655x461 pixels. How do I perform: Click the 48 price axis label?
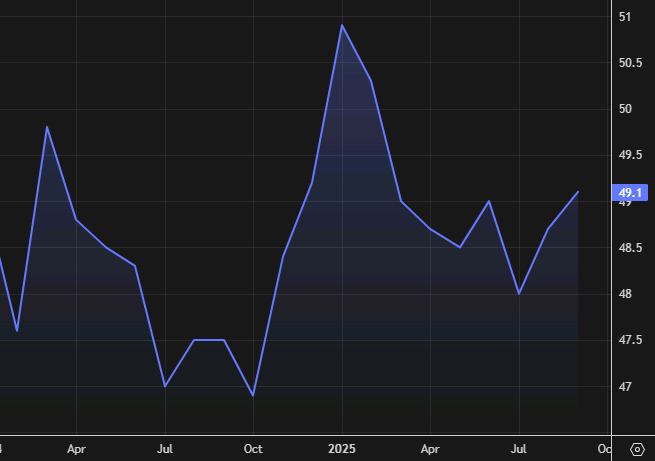[x=625, y=294]
